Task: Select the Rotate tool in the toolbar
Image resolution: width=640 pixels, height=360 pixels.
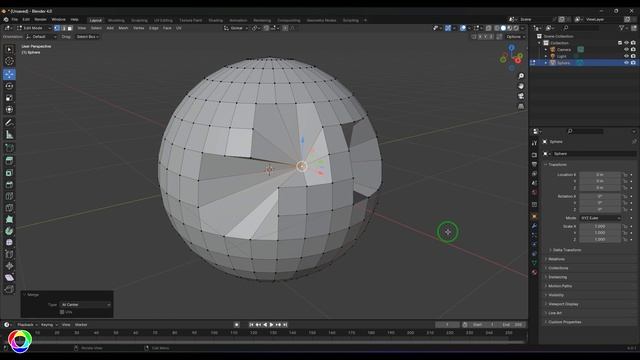Action: click(9, 86)
